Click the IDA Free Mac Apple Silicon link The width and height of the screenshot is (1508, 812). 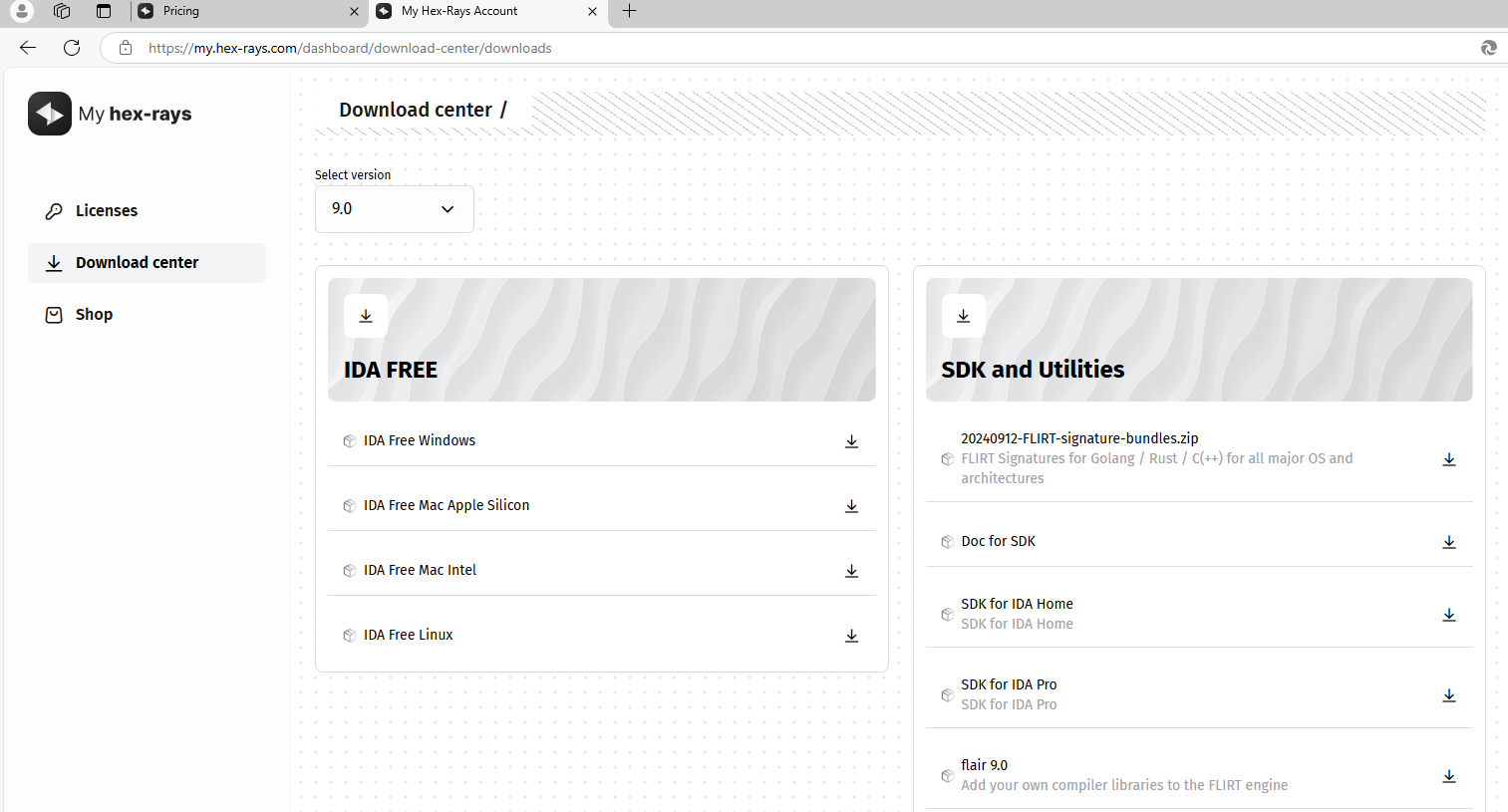tap(447, 505)
